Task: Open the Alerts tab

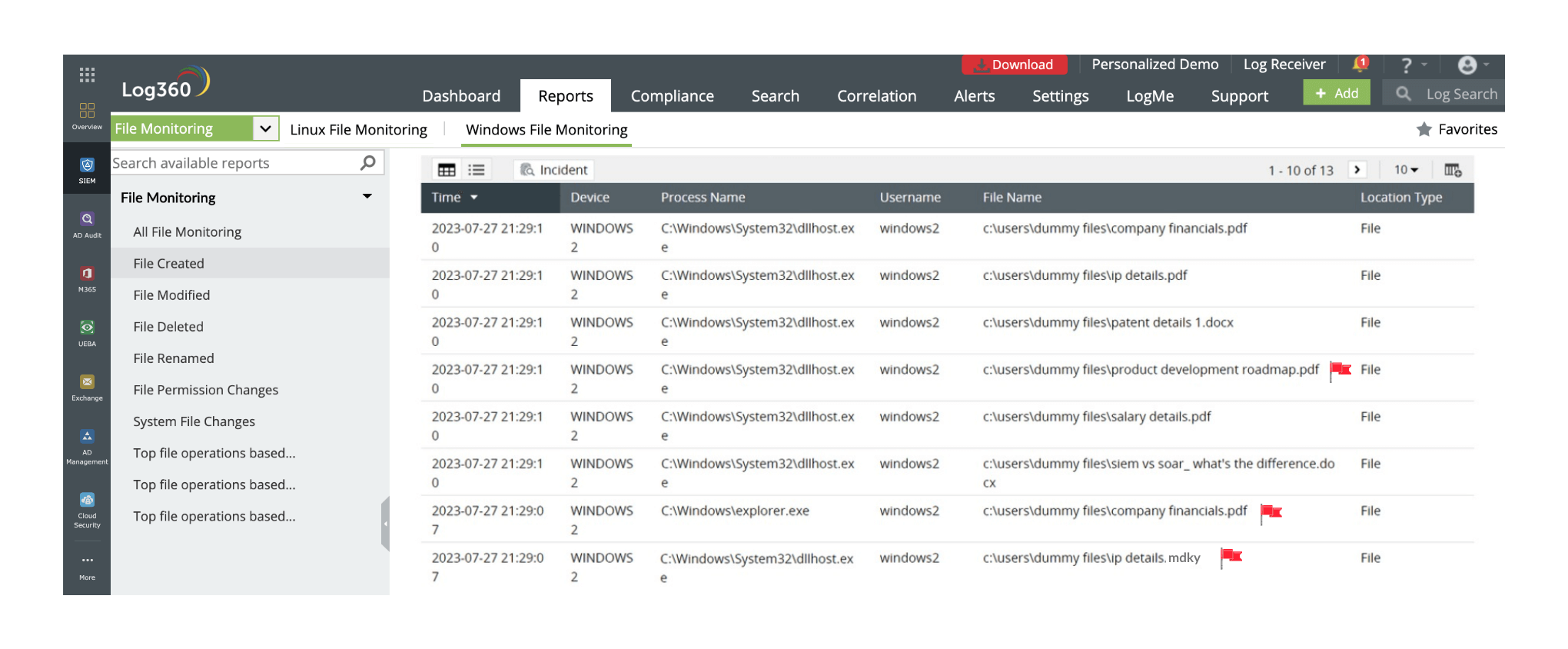Action: [x=975, y=96]
